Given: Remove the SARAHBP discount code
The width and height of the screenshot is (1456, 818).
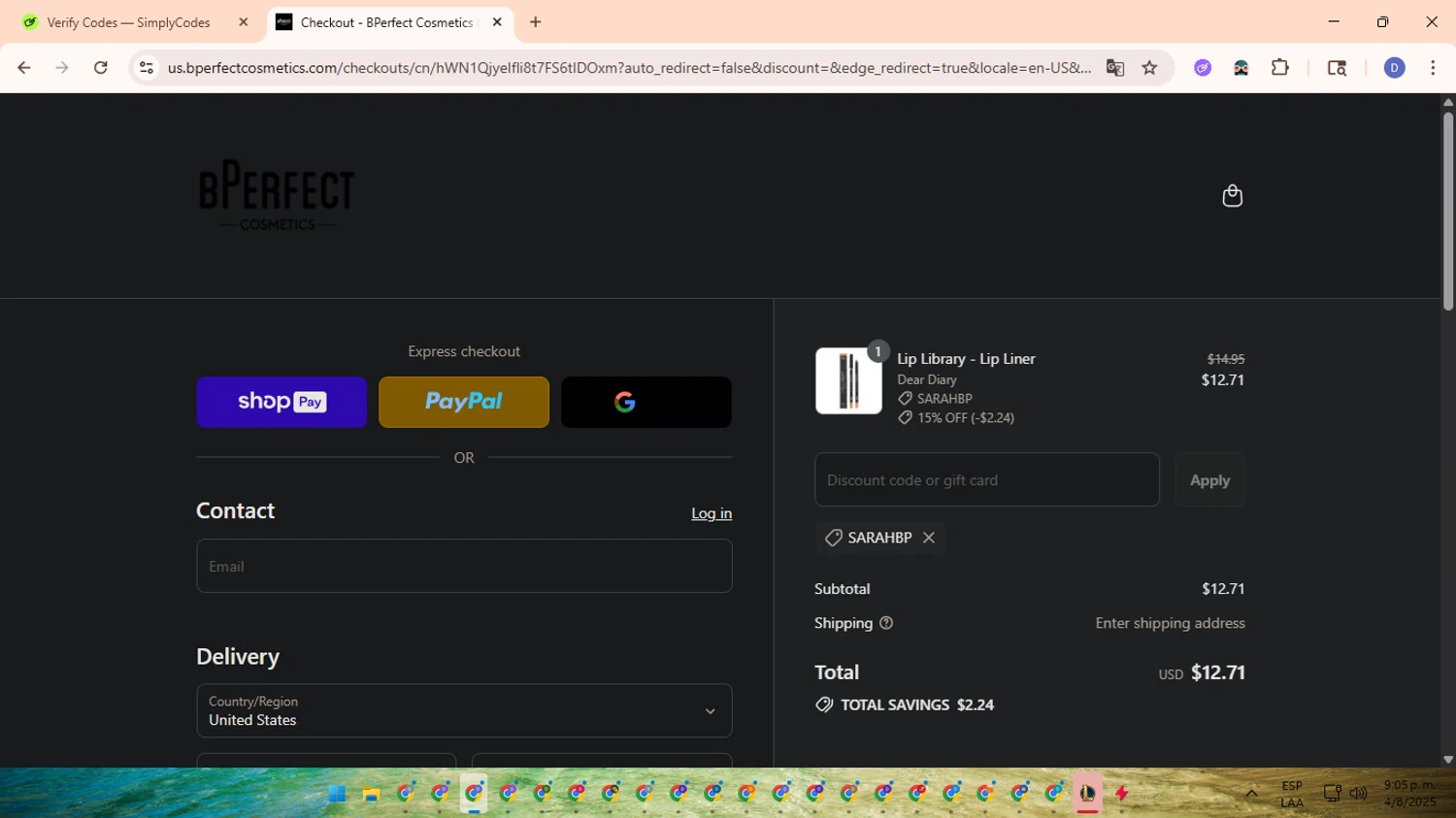Looking at the screenshot, I should [x=929, y=538].
